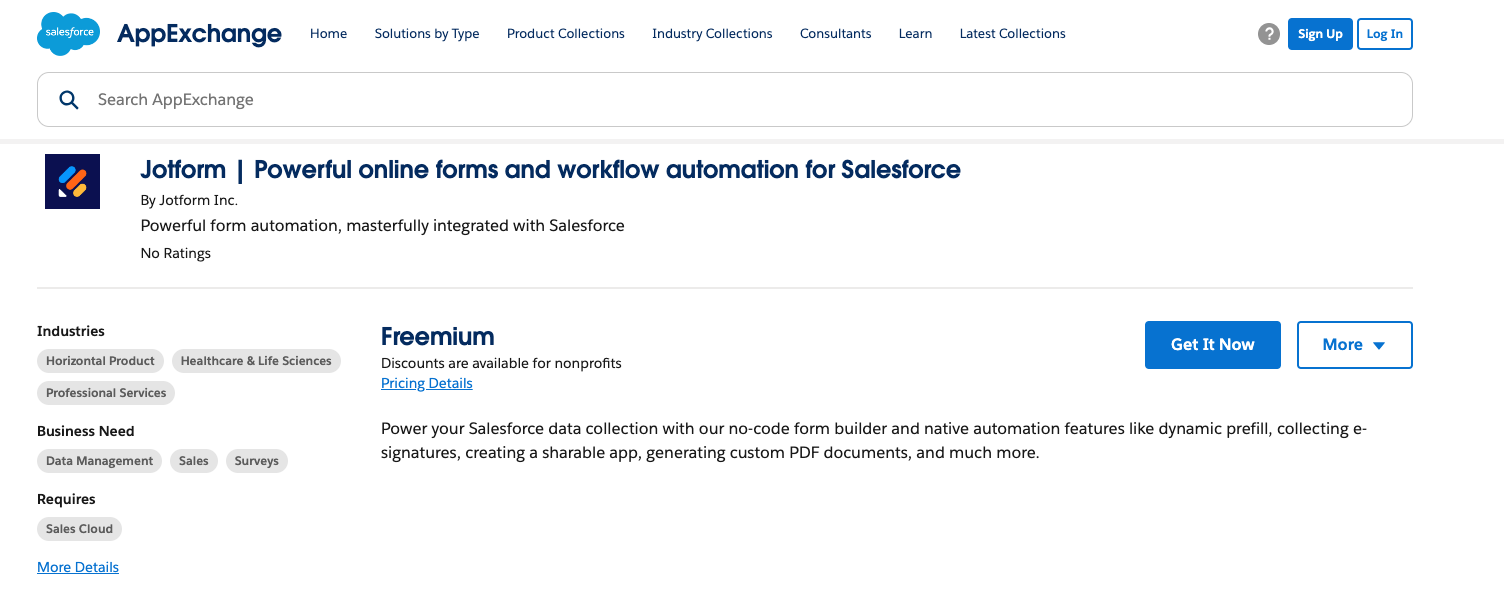Click the 'Power your Salesforce data collection' paragraph
Image resolution: width=1504 pixels, height=612 pixels.
[x=874, y=441]
